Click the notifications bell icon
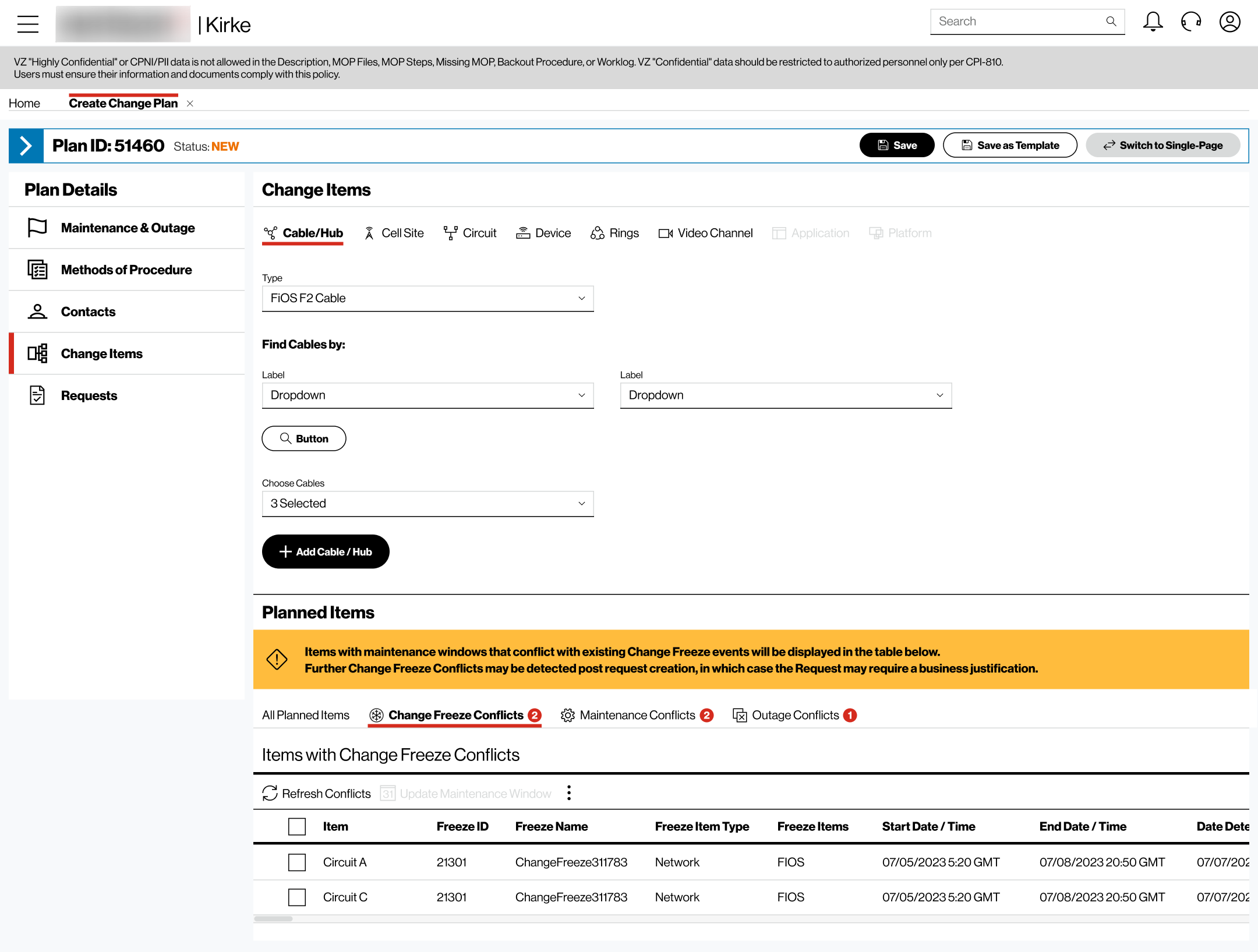Screen dimensions: 1258x952 [1153, 22]
